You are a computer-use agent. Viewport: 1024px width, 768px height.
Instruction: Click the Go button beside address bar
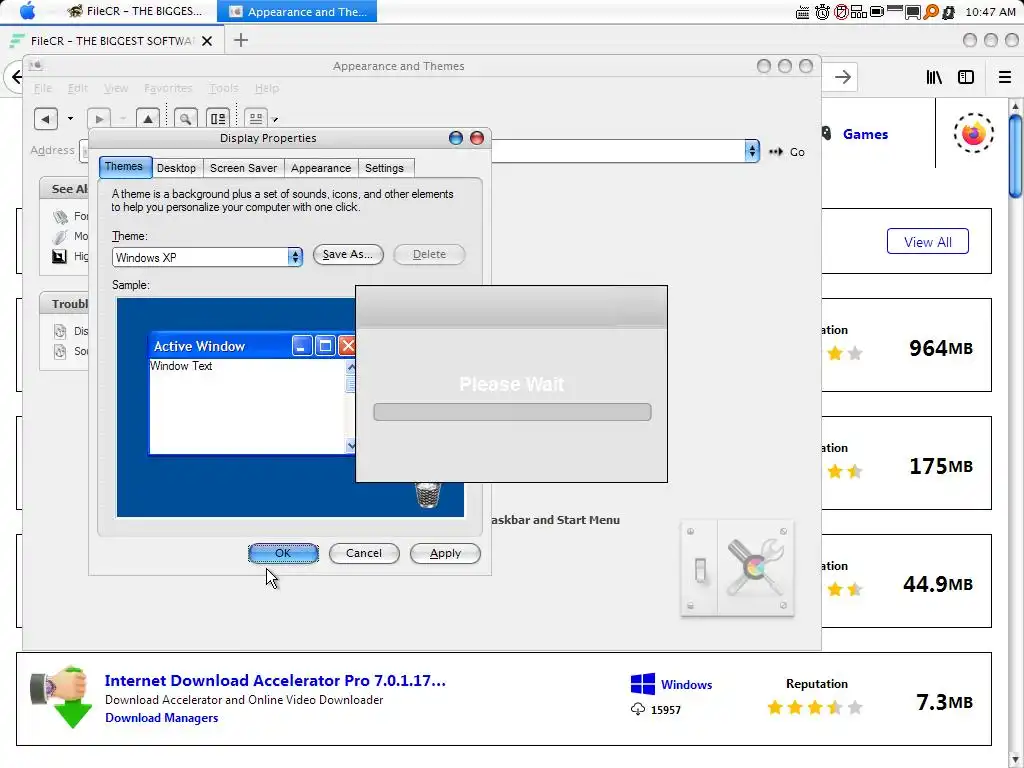(787, 152)
